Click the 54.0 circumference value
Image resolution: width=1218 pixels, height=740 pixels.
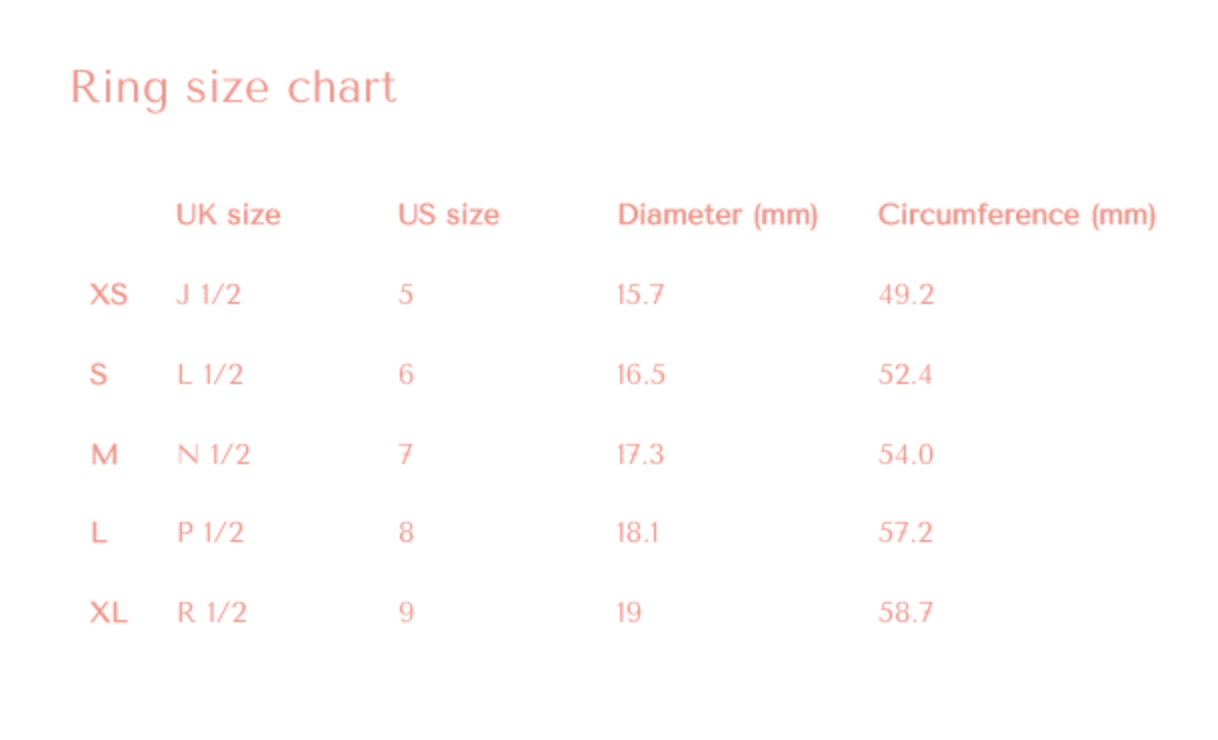(905, 455)
